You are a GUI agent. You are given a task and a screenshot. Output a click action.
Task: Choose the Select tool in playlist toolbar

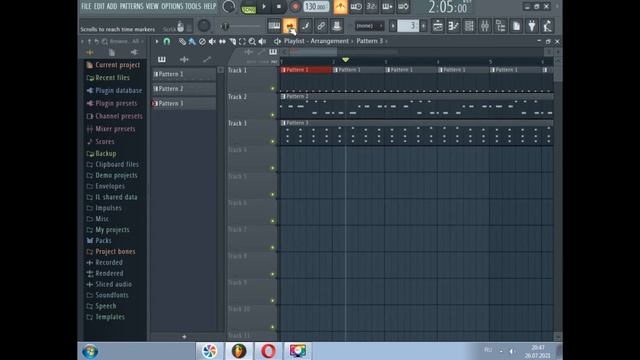tap(242, 41)
